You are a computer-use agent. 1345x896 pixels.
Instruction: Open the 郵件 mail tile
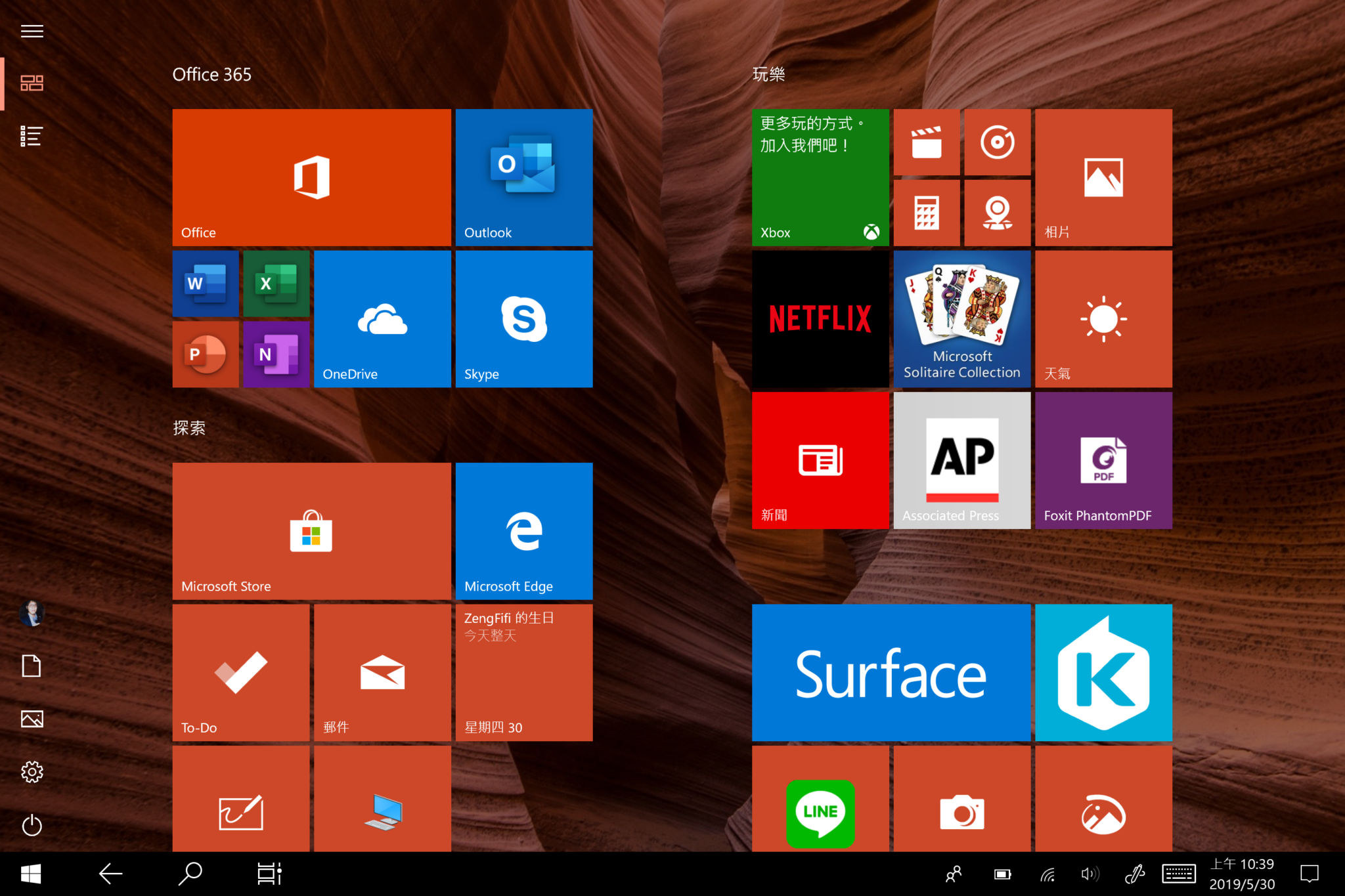(x=382, y=673)
